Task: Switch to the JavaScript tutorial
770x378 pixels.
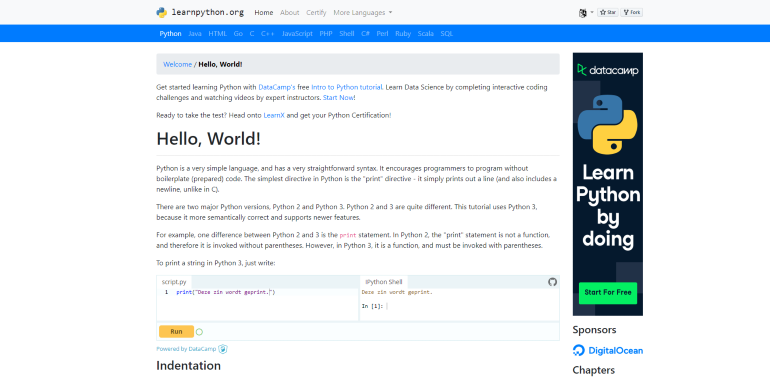Action: (297, 34)
